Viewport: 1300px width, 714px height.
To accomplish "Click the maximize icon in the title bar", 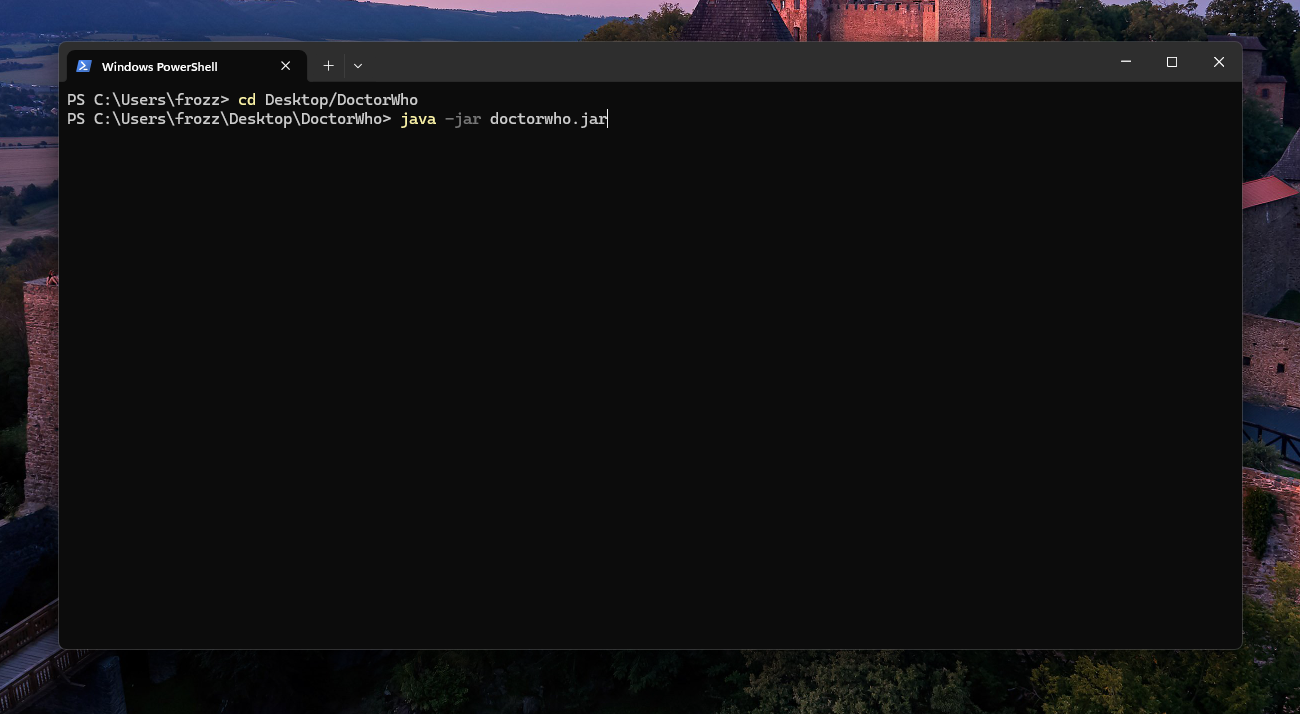I will point(1171,61).
